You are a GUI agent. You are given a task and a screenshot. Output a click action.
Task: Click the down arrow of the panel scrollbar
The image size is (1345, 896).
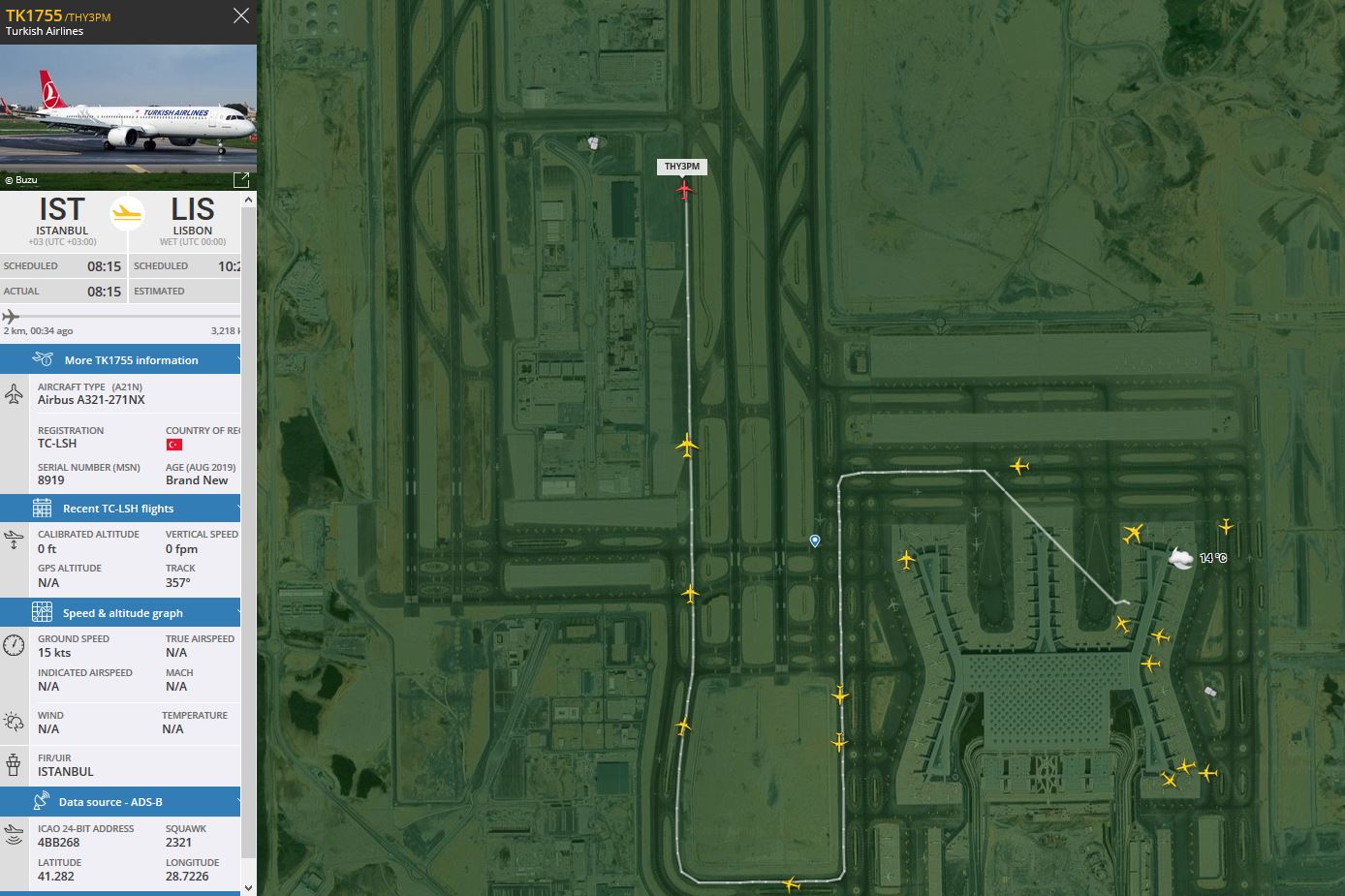pyautogui.click(x=248, y=887)
